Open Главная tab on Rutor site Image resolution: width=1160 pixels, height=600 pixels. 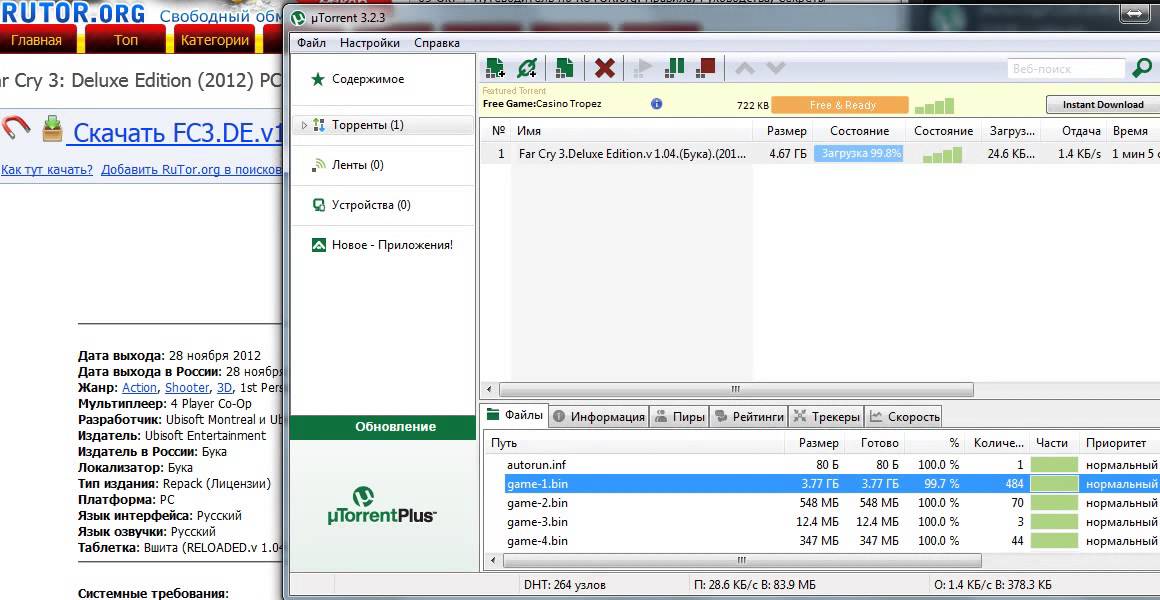click(37, 40)
